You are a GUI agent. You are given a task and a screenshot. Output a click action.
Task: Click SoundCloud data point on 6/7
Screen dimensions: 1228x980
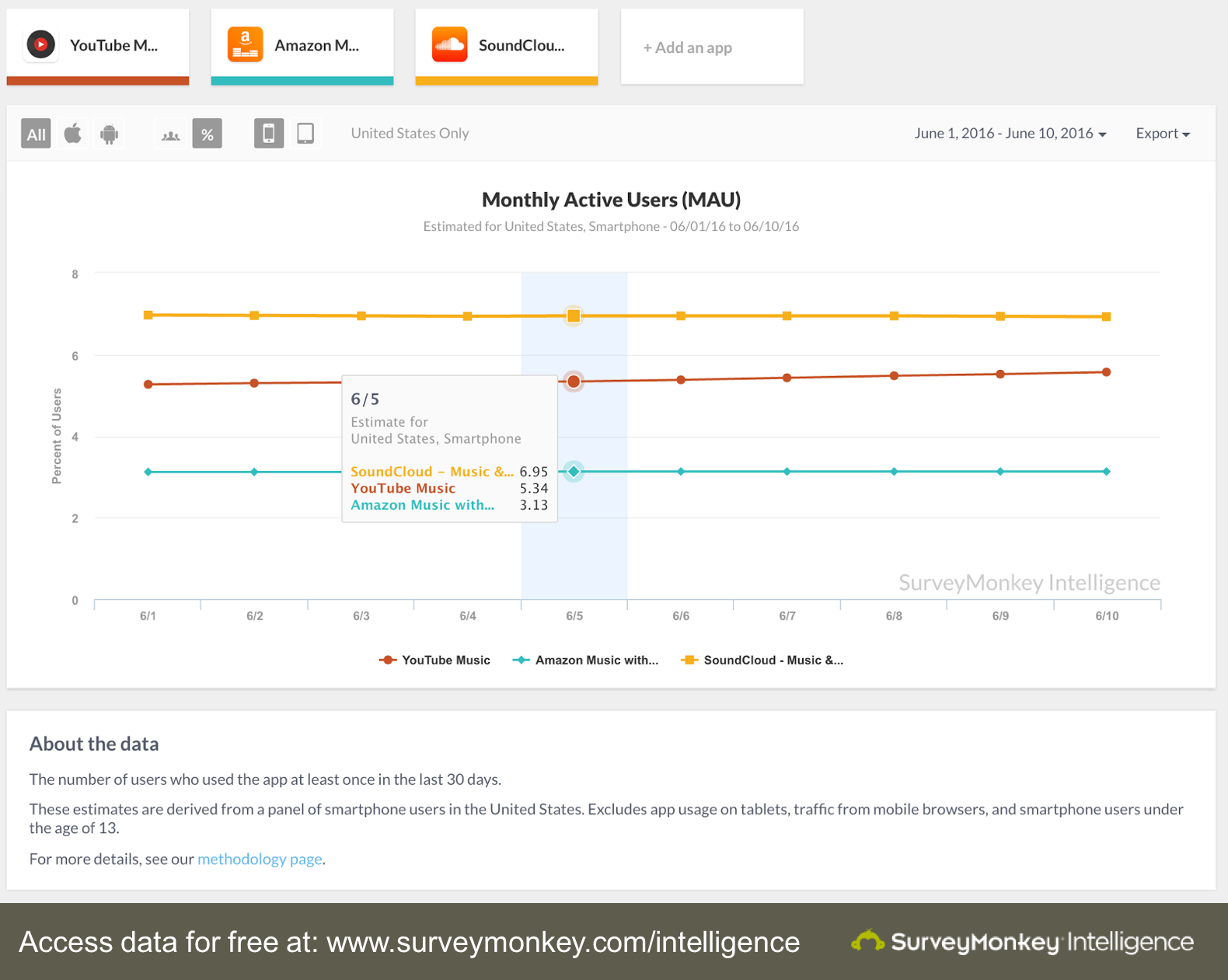787,316
